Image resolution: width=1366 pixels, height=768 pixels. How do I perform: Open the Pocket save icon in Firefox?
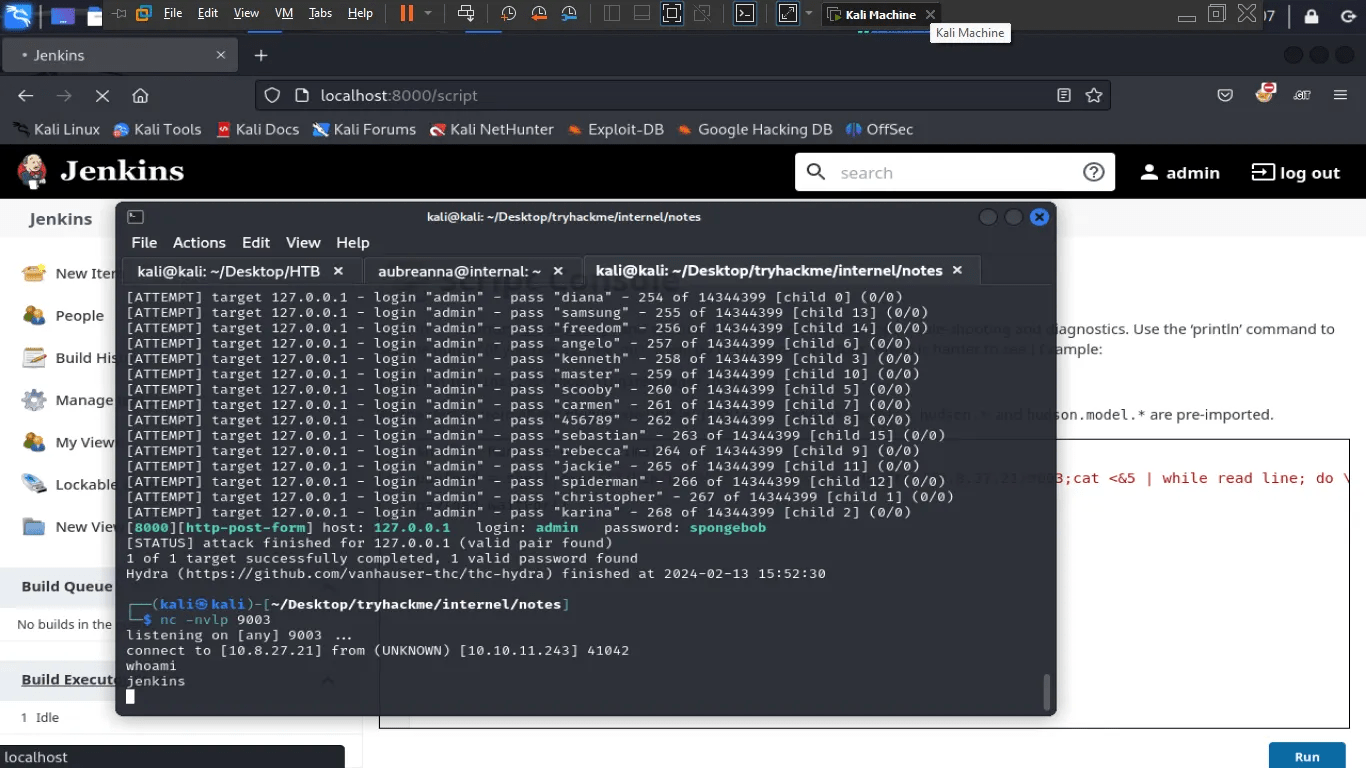pos(1225,95)
